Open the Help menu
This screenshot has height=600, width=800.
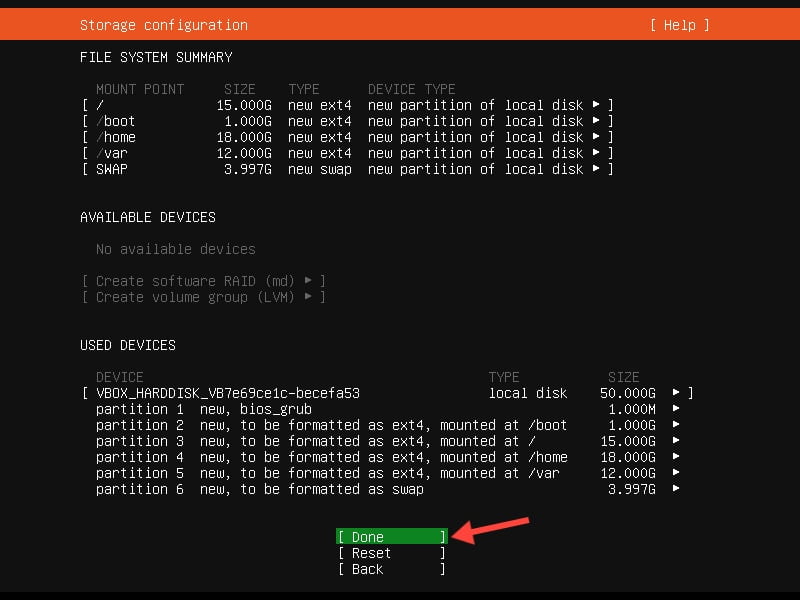(x=679, y=25)
